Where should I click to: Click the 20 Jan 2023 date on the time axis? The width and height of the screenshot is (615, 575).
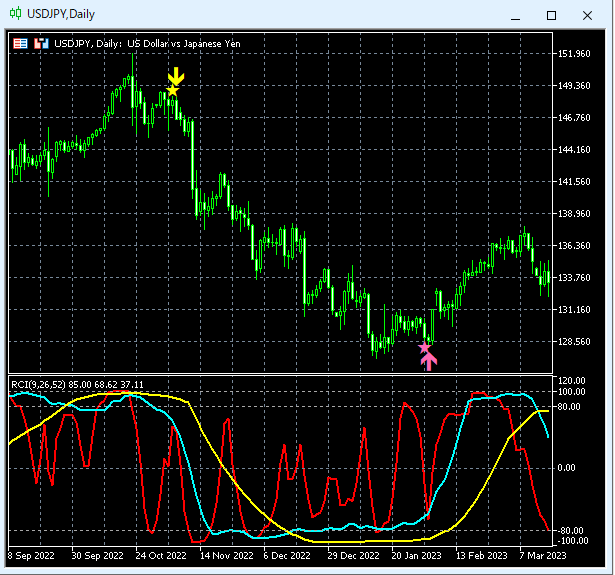tap(416, 556)
